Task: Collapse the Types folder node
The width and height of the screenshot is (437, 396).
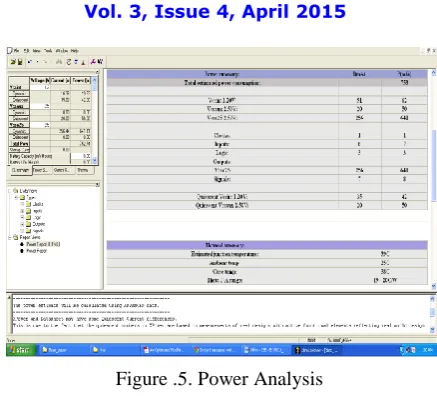Action: (x=16, y=198)
